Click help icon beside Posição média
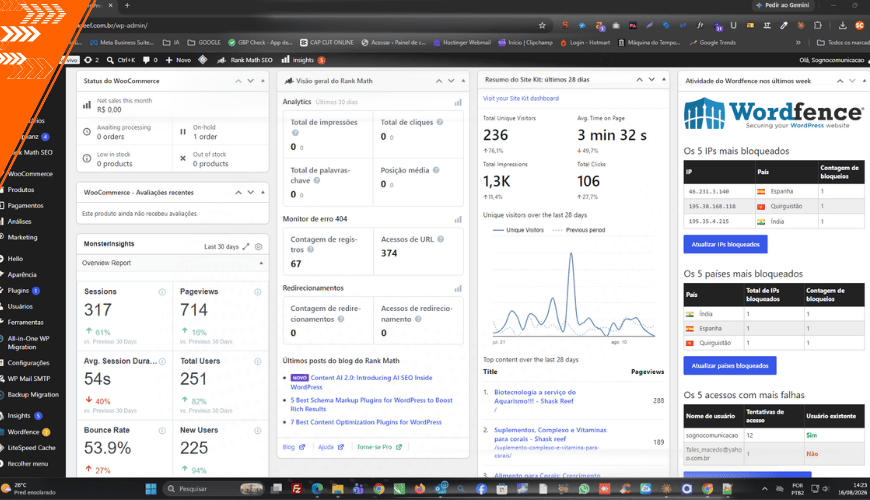This screenshot has height=500, width=870. (436, 170)
